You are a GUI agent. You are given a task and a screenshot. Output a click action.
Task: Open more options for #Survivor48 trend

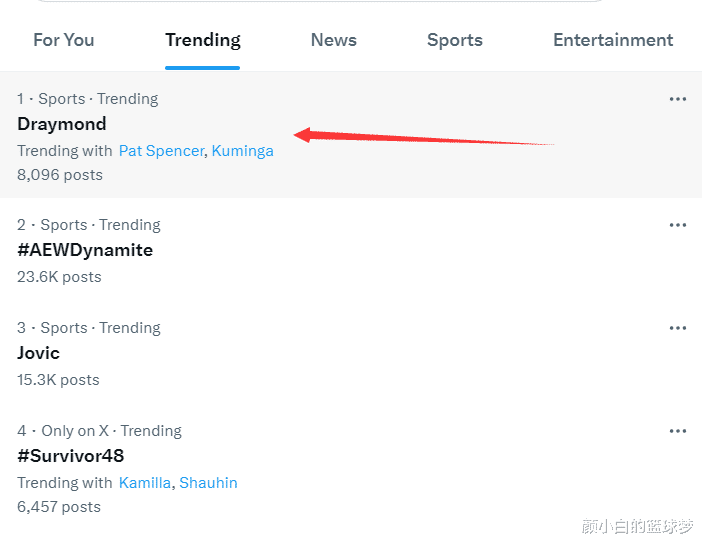tap(678, 431)
